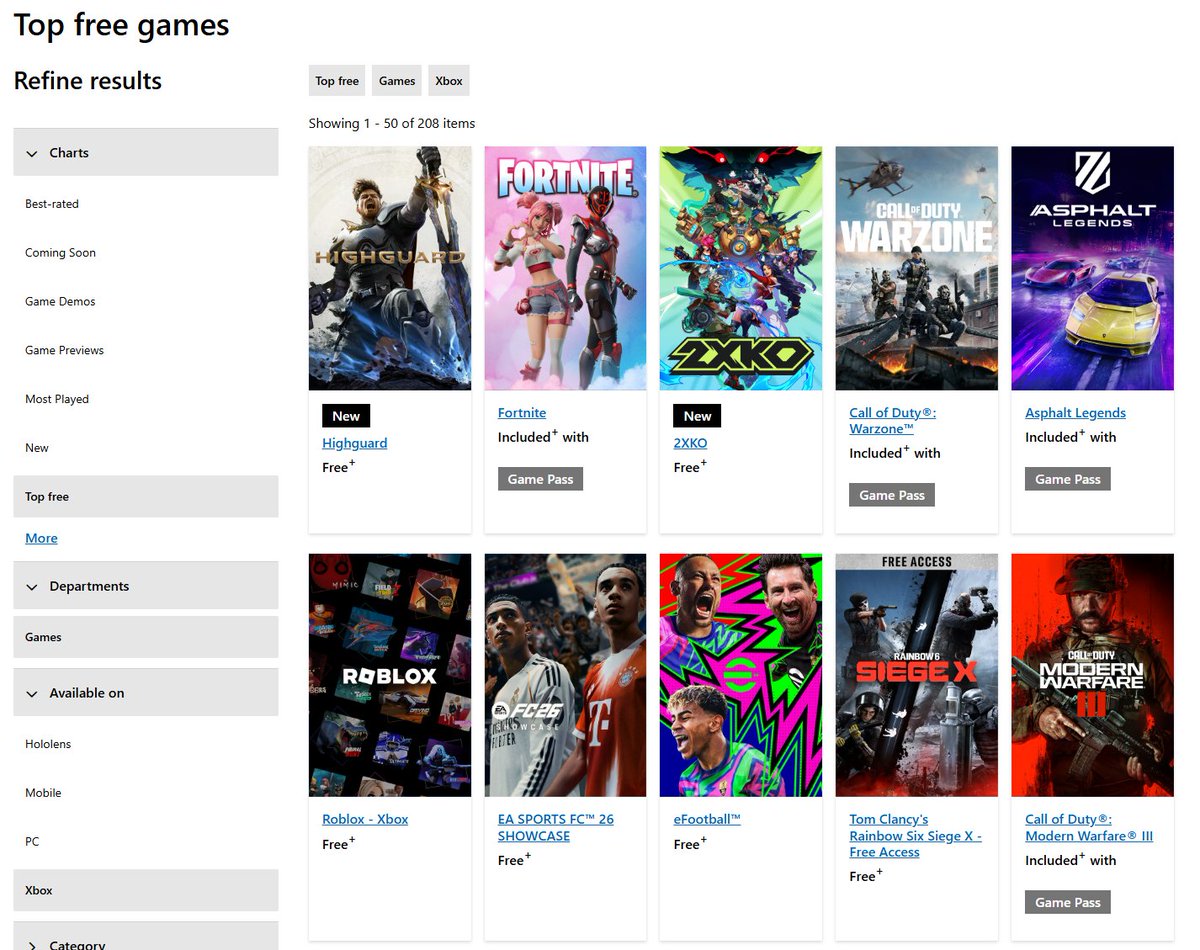Click the Fortnite title link
Image resolution: width=1200 pixels, height=950 pixels.
(x=522, y=413)
